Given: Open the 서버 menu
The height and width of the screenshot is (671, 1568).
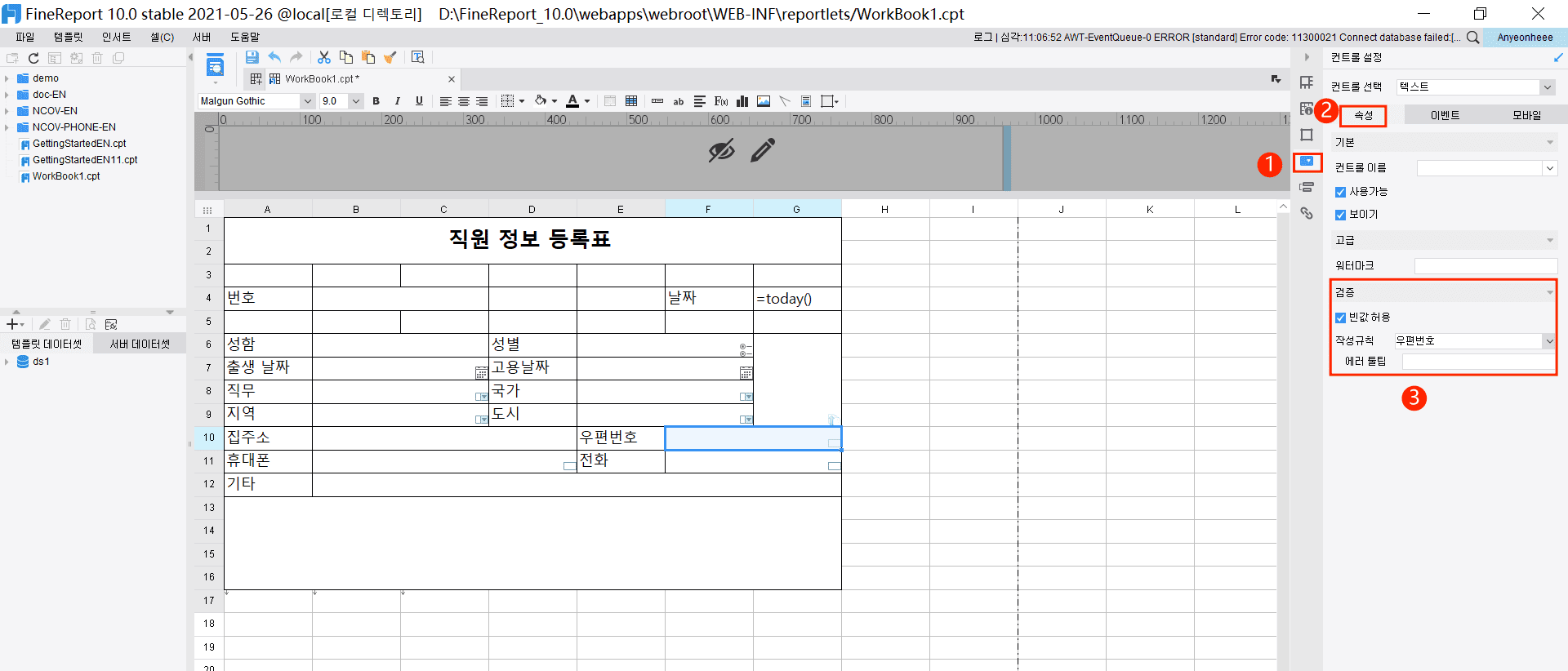Looking at the screenshot, I should [x=202, y=37].
